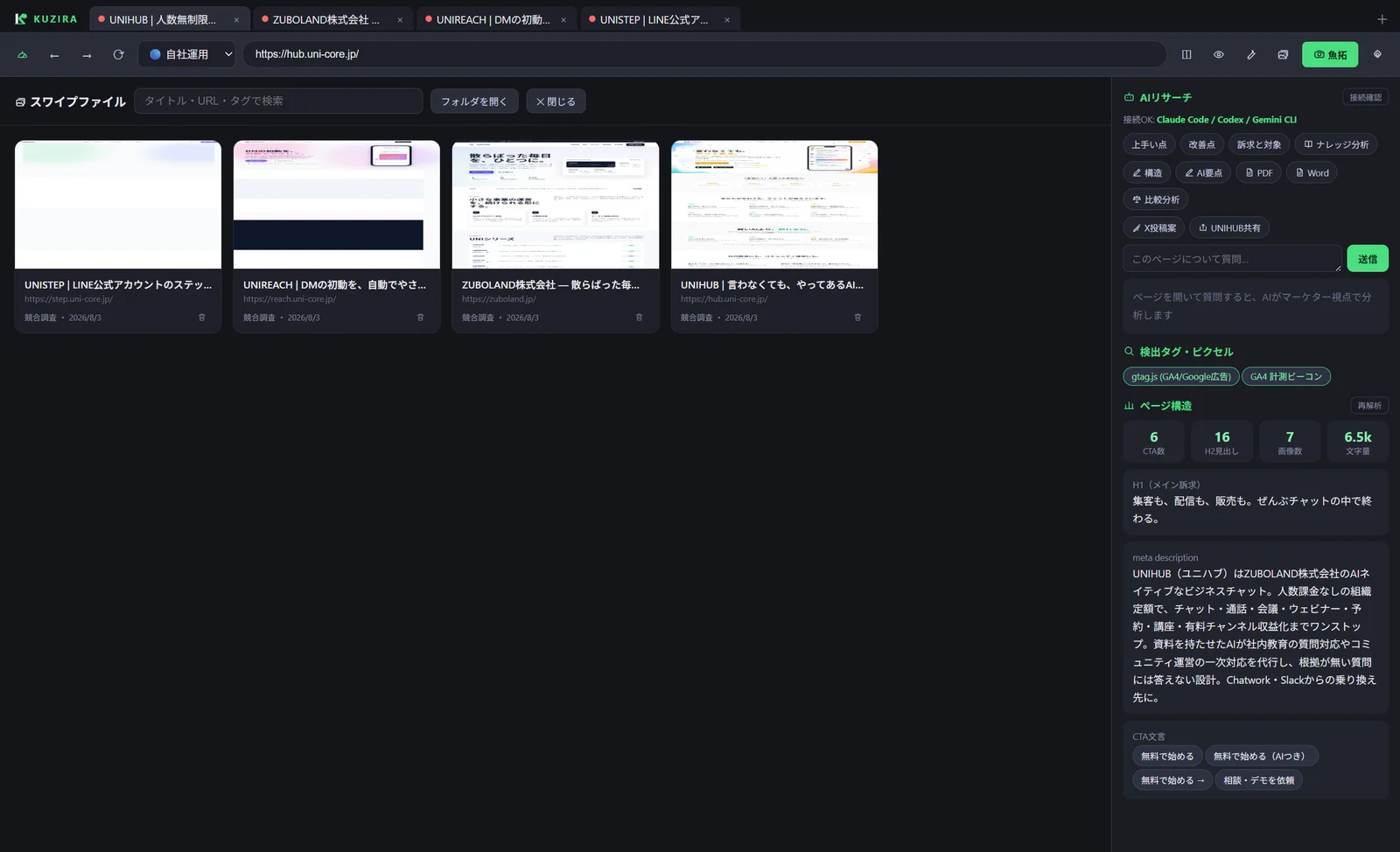
Task: Click the pen annotation icon in the toolbar
Action: [x=1251, y=54]
